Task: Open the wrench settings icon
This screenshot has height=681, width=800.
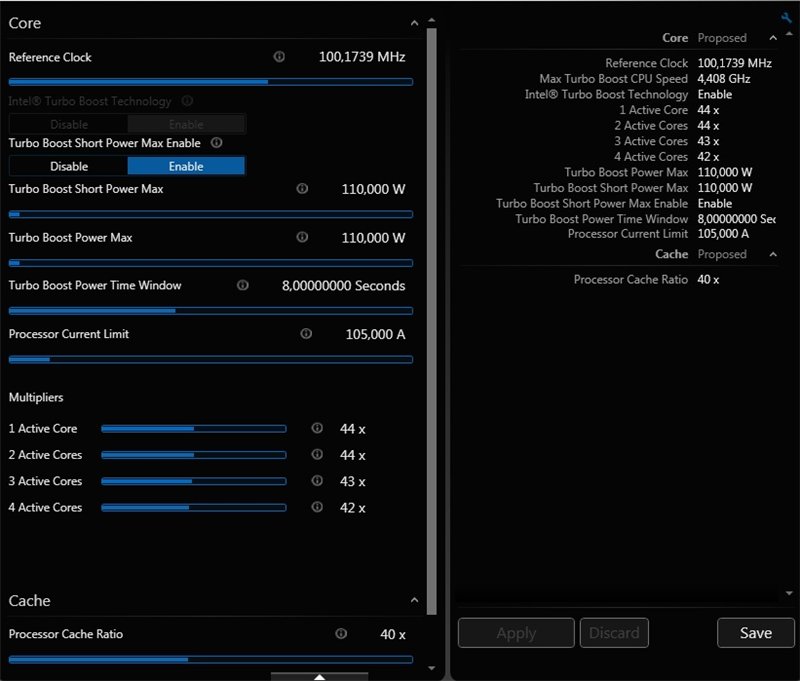Action: pyautogui.click(x=786, y=17)
